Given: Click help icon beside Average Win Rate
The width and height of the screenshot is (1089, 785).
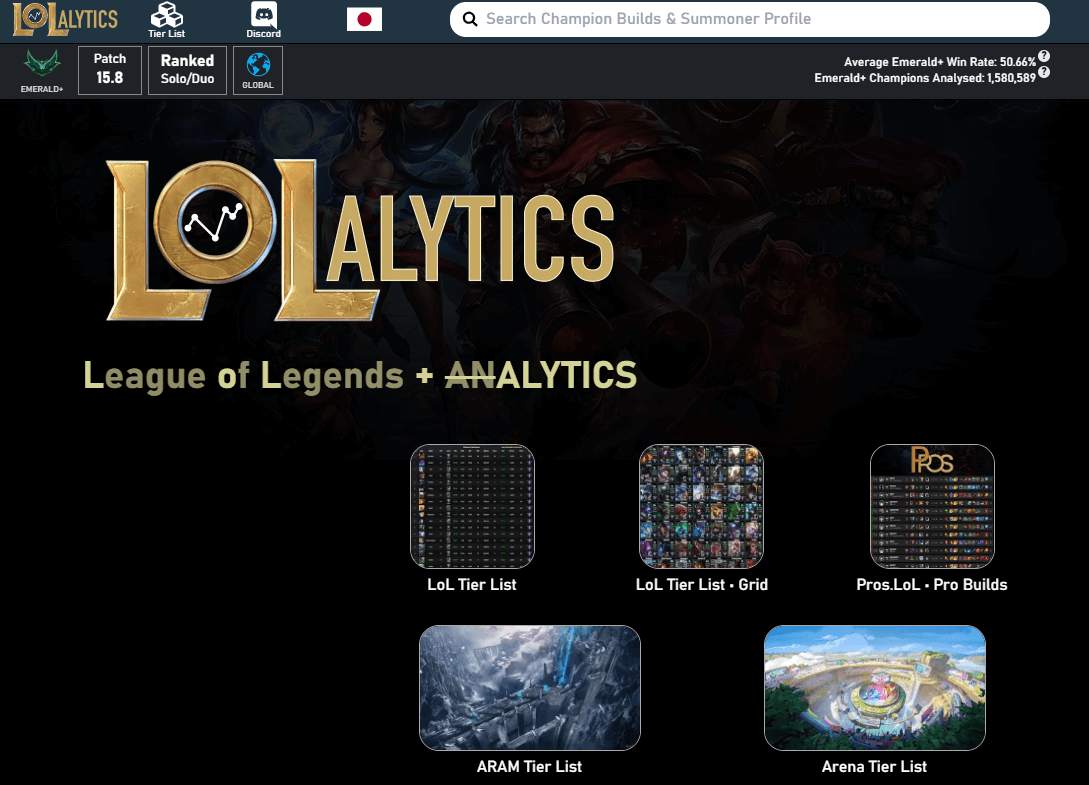Looking at the screenshot, I should pos(1044,56).
